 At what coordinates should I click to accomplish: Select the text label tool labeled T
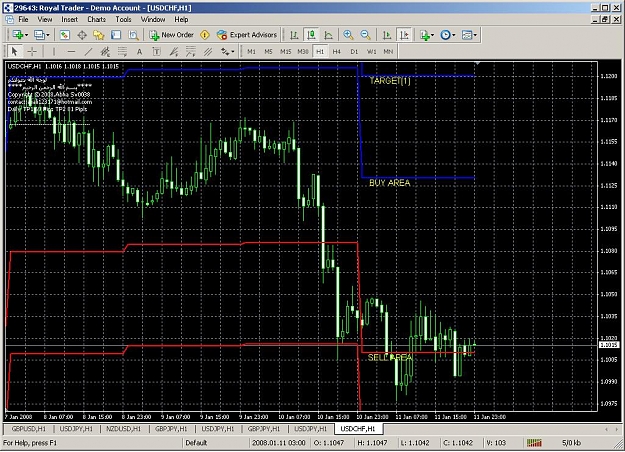click(x=157, y=51)
